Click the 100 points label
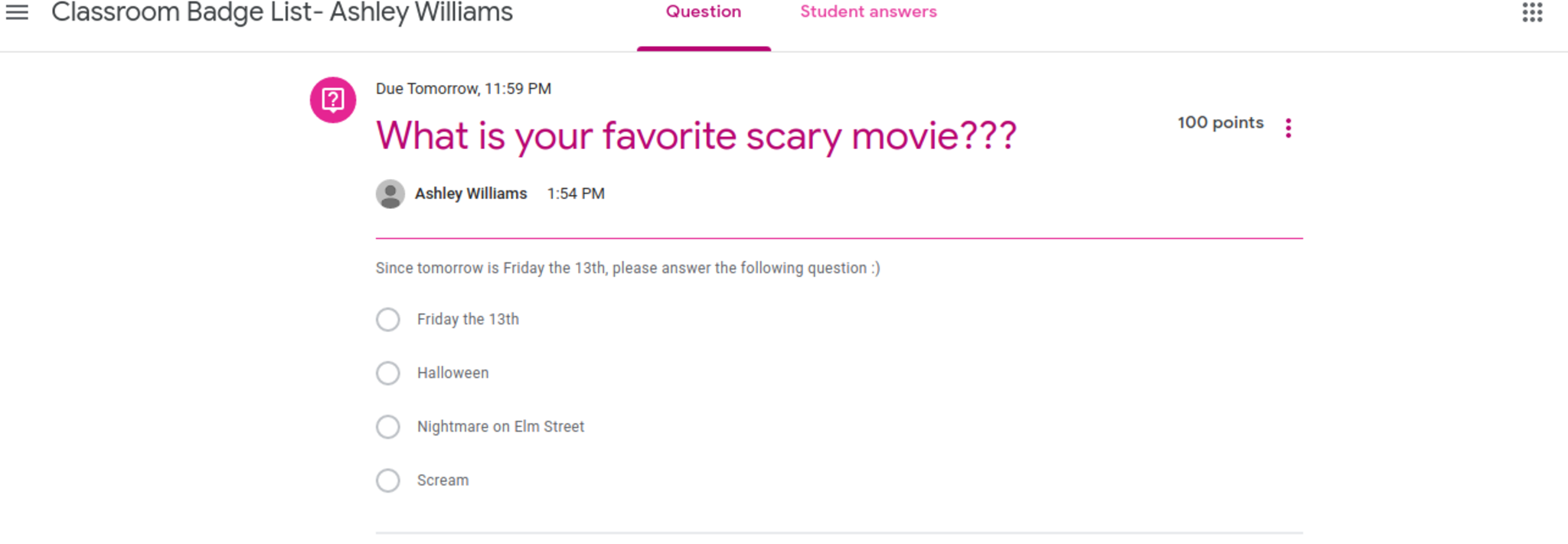The image size is (1568, 544). click(x=1220, y=122)
